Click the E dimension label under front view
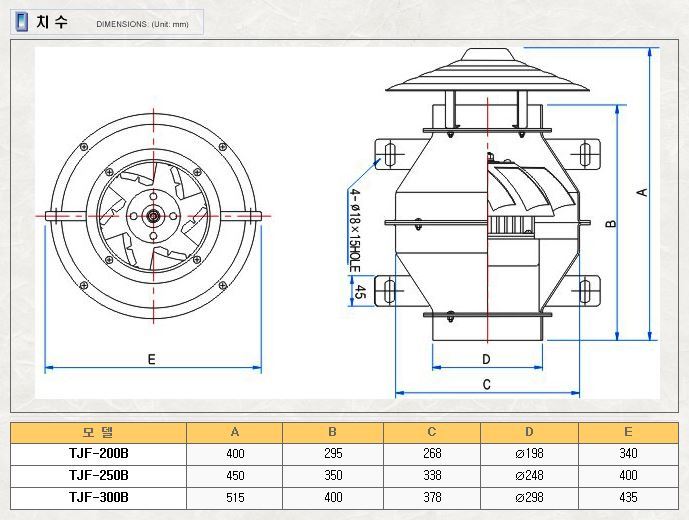 coord(151,359)
